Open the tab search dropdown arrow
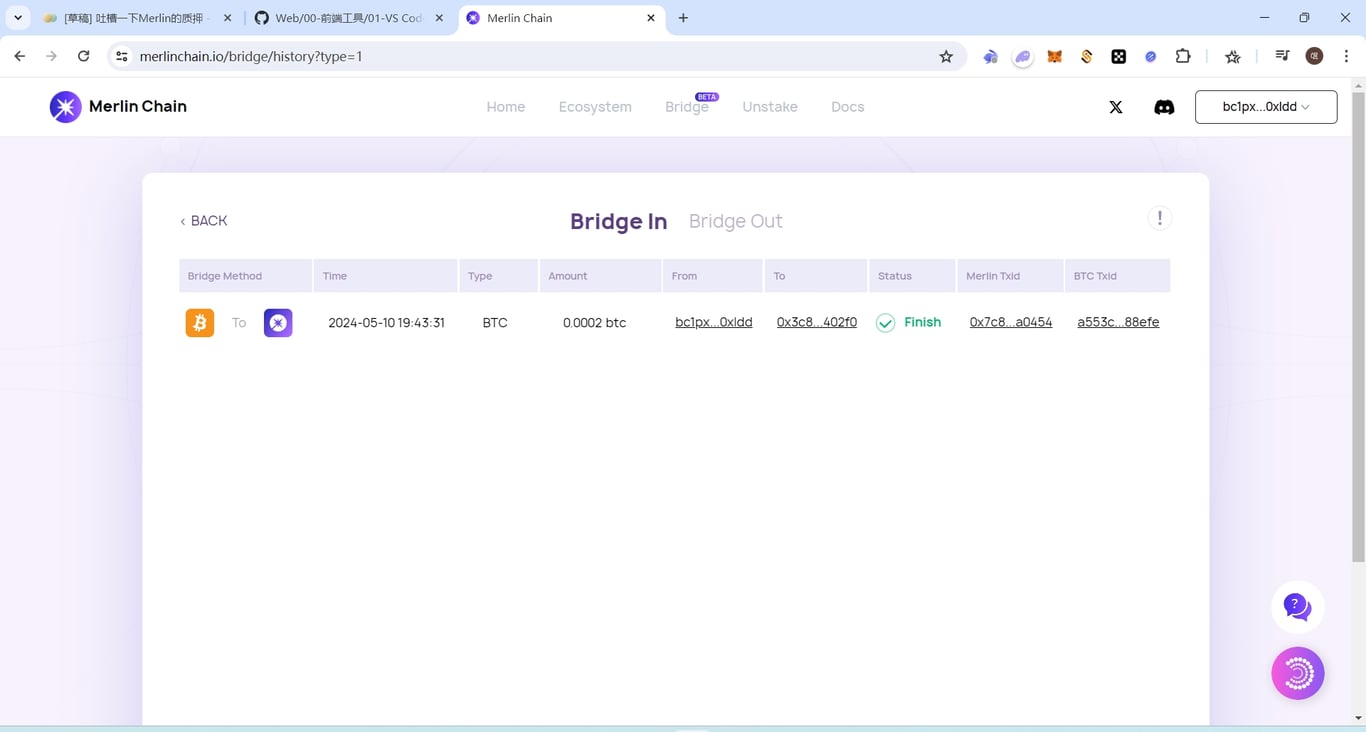 click(18, 18)
